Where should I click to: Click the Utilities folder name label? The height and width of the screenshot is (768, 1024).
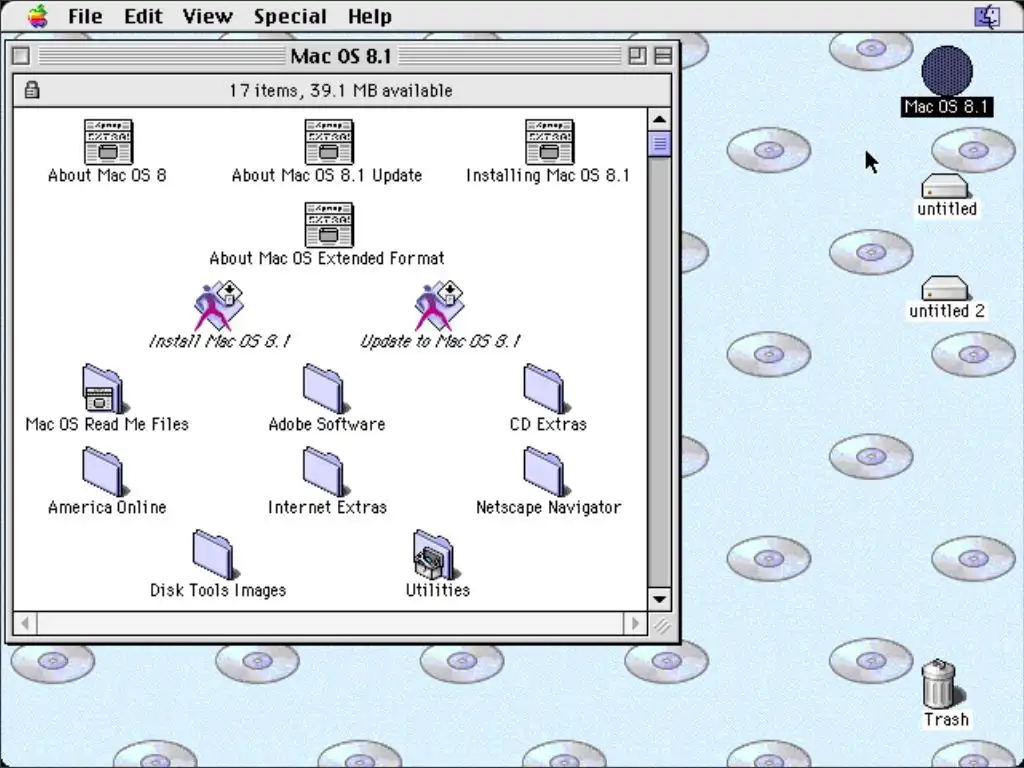coord(438,590)
